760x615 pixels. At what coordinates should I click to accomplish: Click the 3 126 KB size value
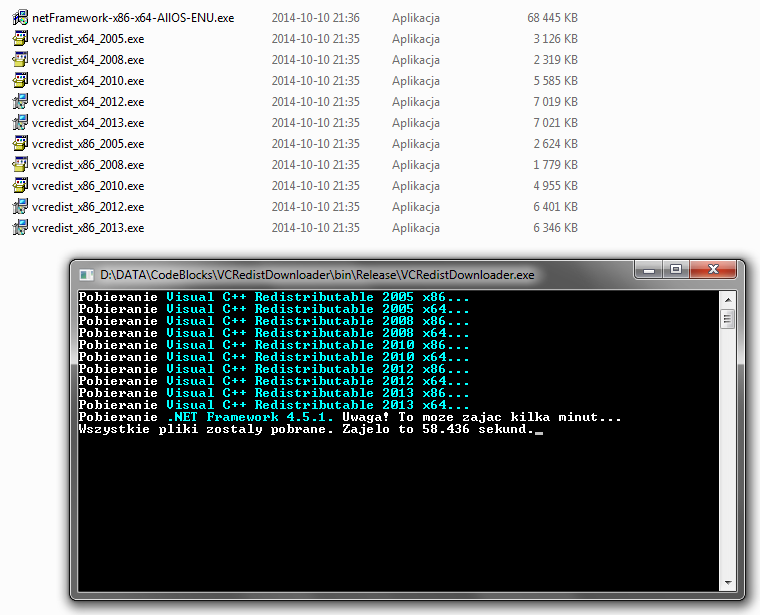click(x=555, y=39)
